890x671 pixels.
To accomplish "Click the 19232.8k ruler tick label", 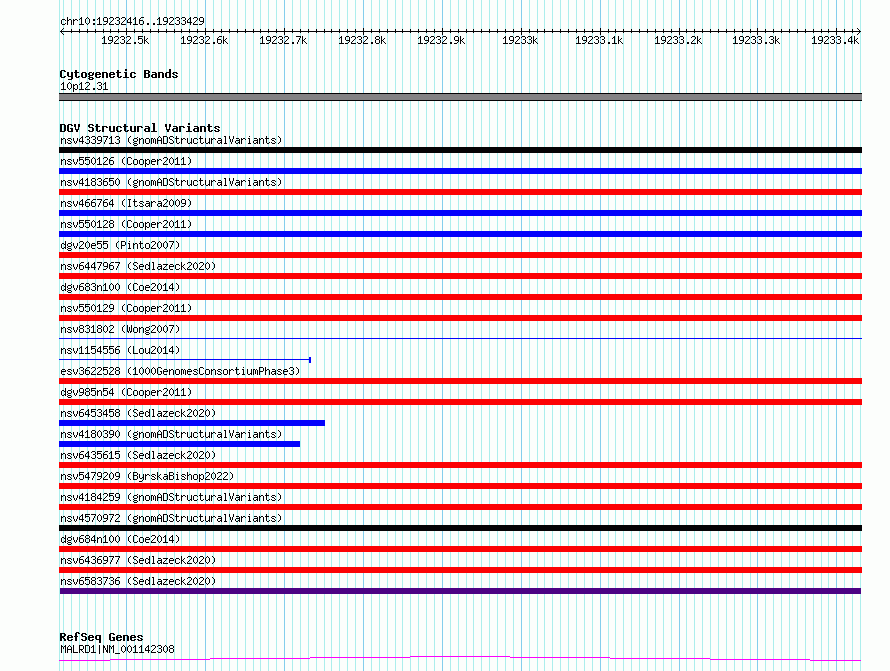I will 362,40.
